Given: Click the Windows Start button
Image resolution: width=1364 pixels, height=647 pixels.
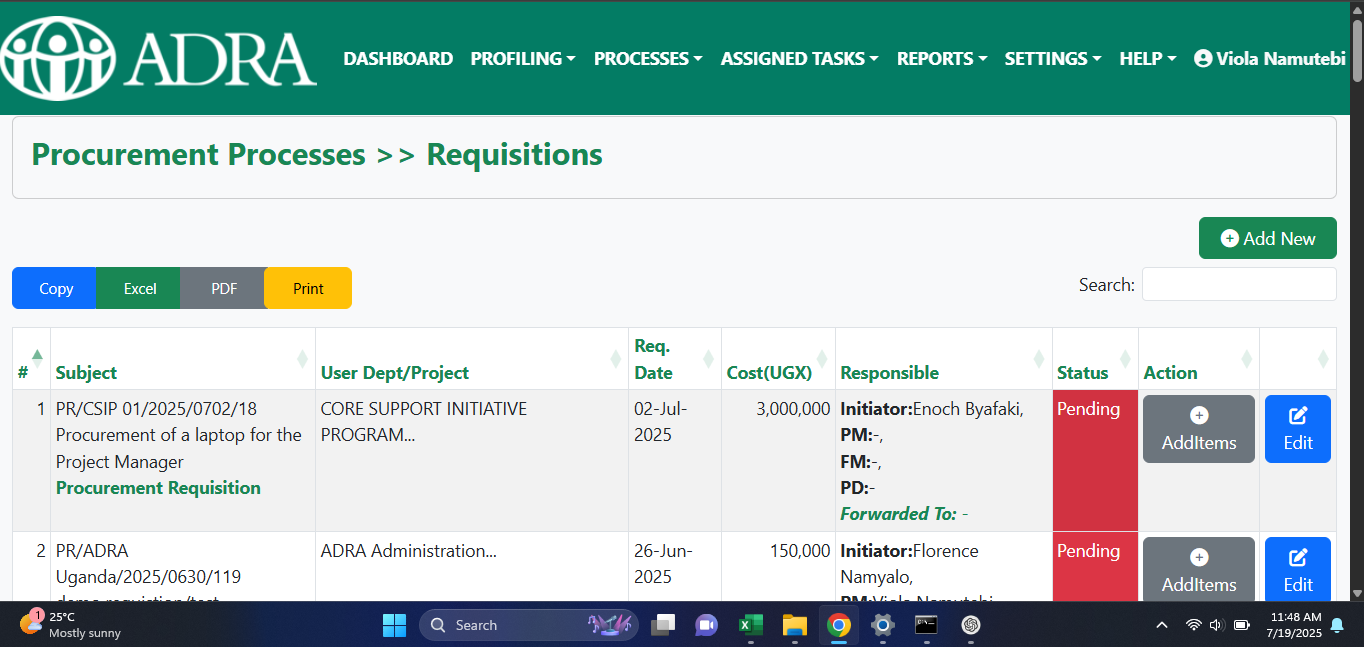Looking at the screenshot, I should [x=394, y=625].
